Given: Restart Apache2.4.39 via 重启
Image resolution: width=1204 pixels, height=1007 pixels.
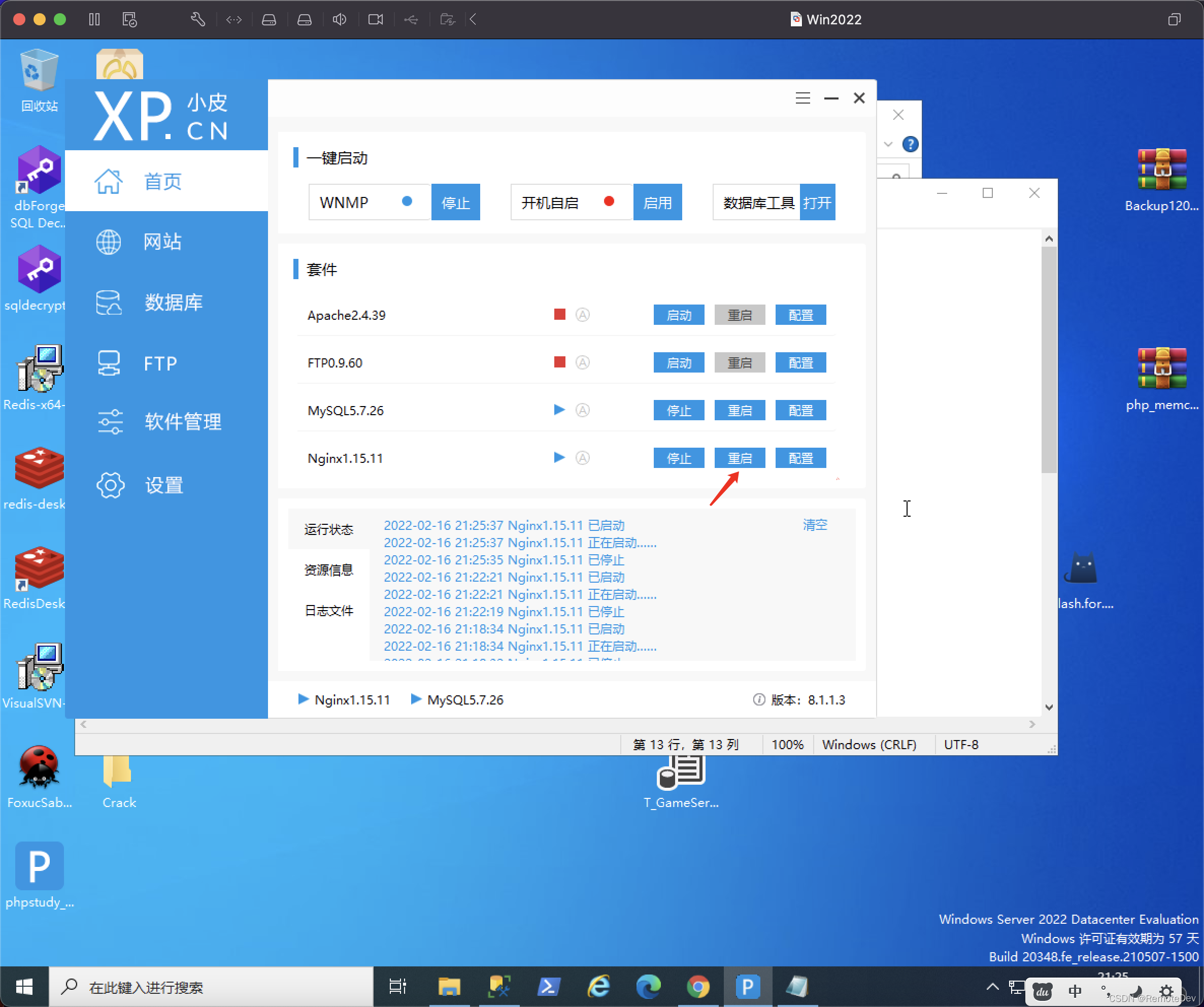Looking at the screenshot, I should [740, 315].
